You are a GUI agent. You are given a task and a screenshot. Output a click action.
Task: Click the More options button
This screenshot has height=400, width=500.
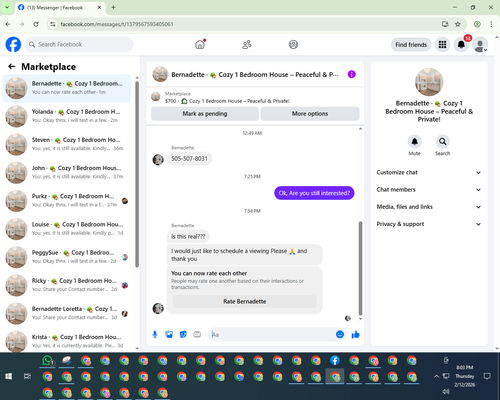pyautogui.click(x=310, y=114)
